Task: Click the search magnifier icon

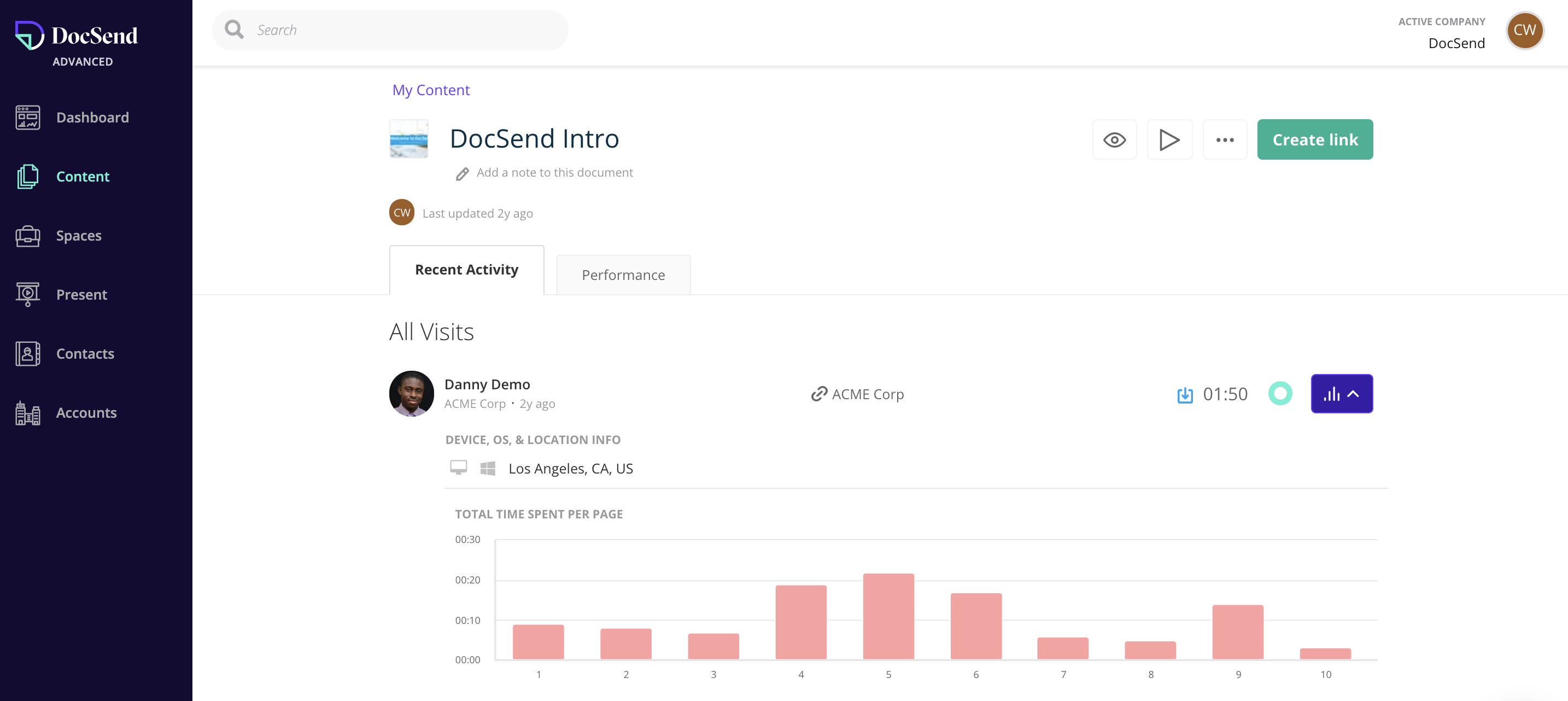Action: coord(234,29)
